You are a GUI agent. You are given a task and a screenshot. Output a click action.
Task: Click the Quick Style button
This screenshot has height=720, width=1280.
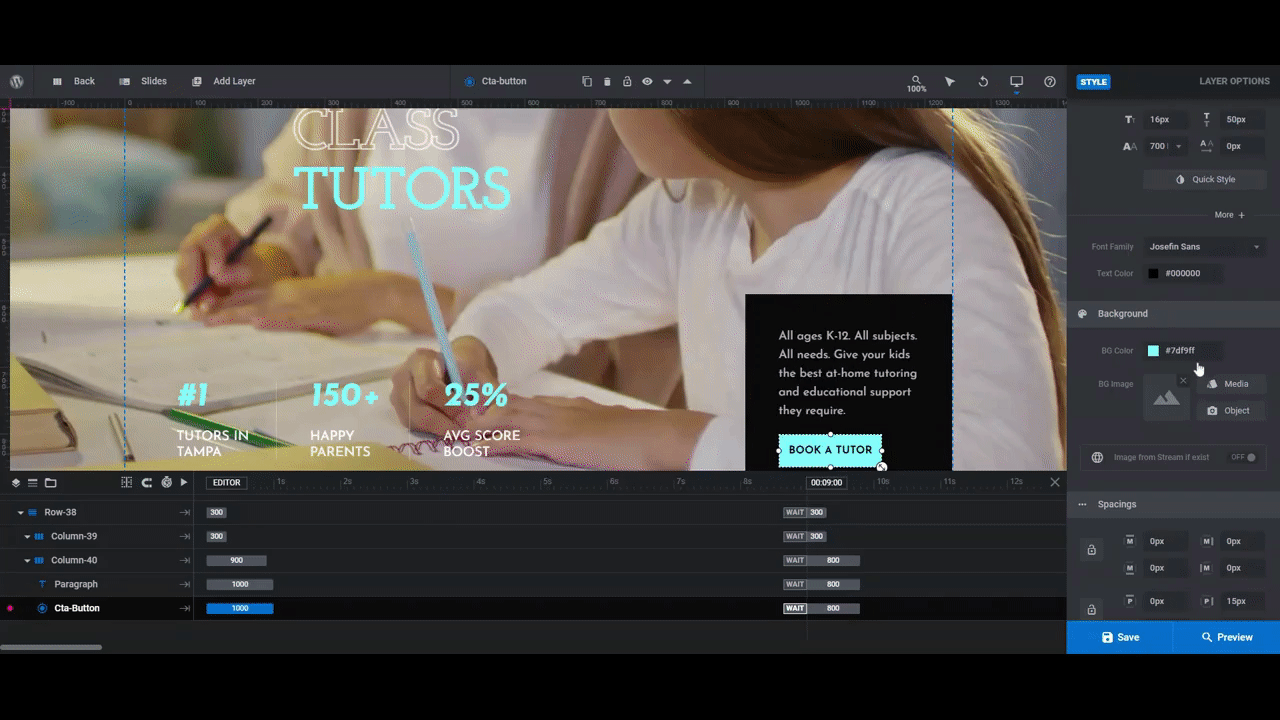click(x=1205, y=179)
